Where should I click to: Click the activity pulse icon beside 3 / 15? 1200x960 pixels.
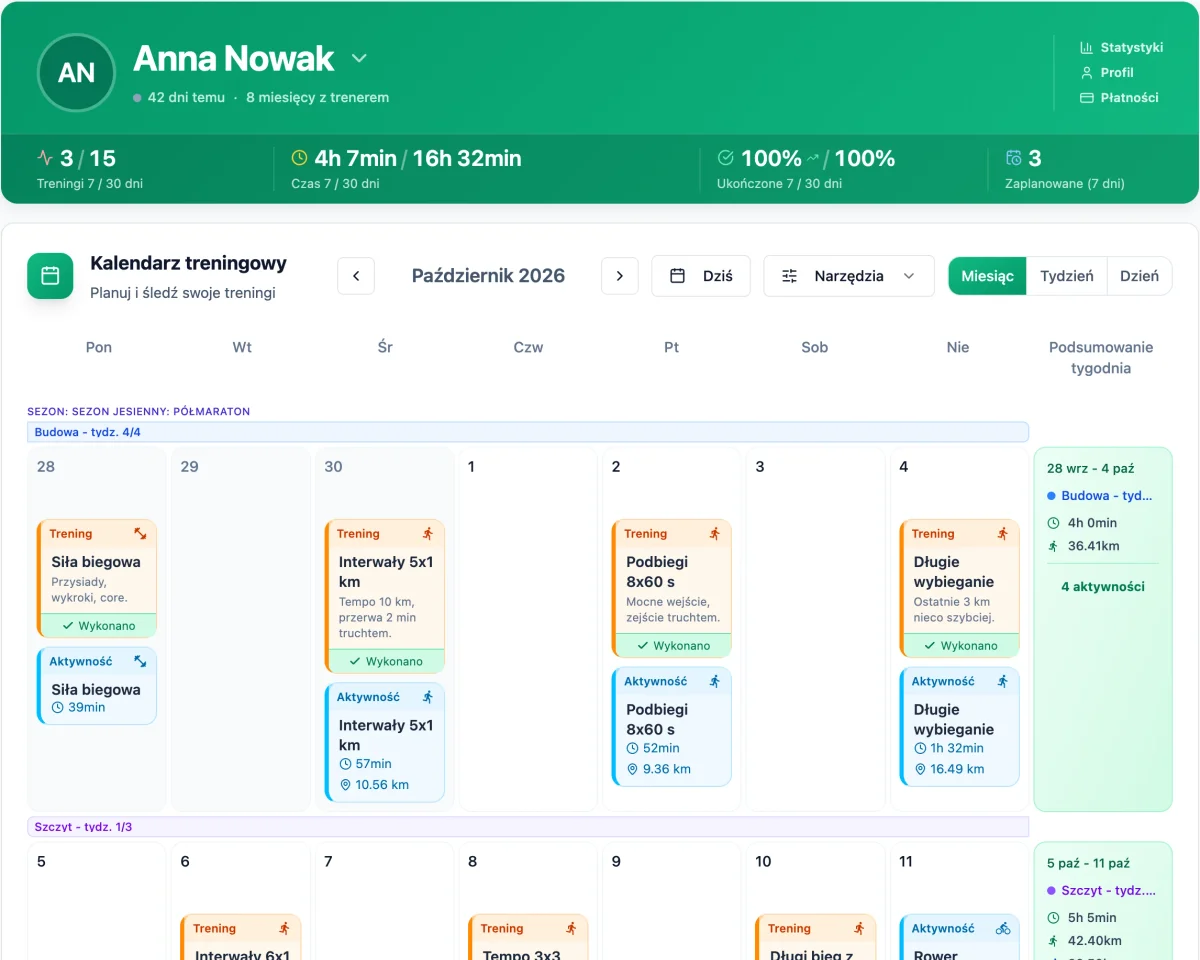45,158
